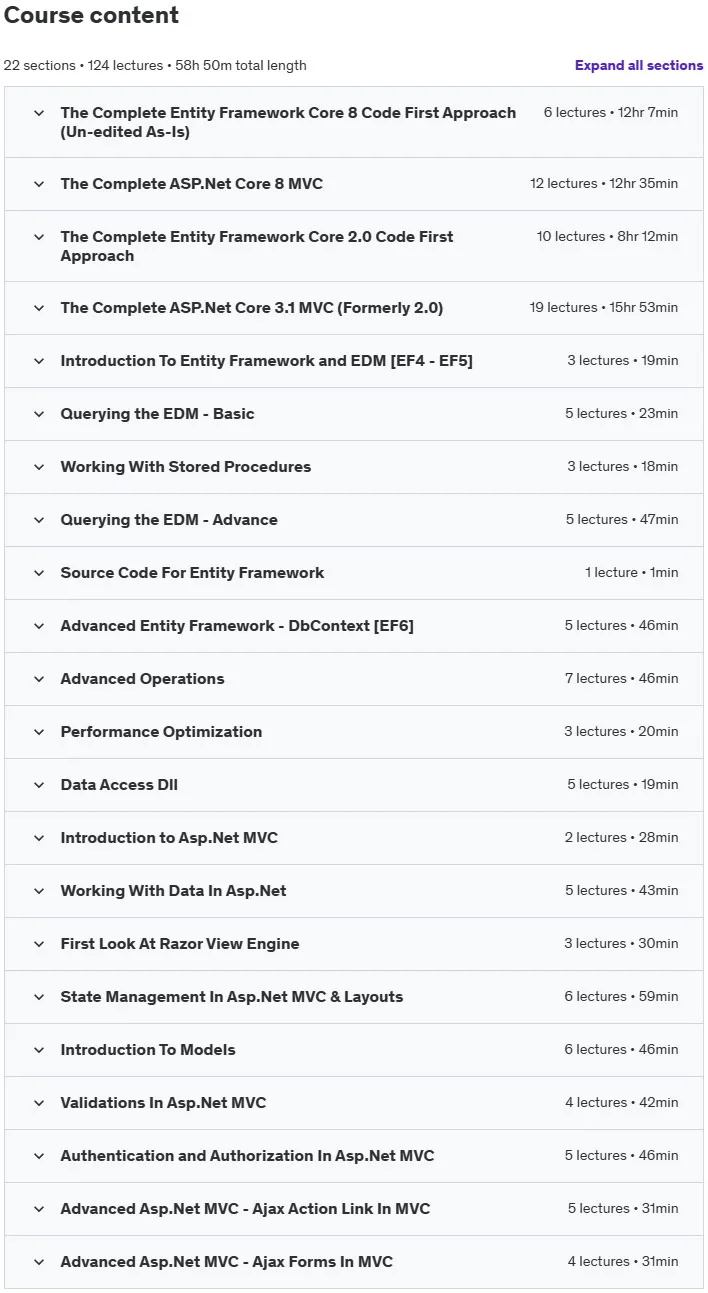Select Data Access Dll section heading
This screenshot has width=708, height=1293.
pyautogui.click(x=119, y=785)
